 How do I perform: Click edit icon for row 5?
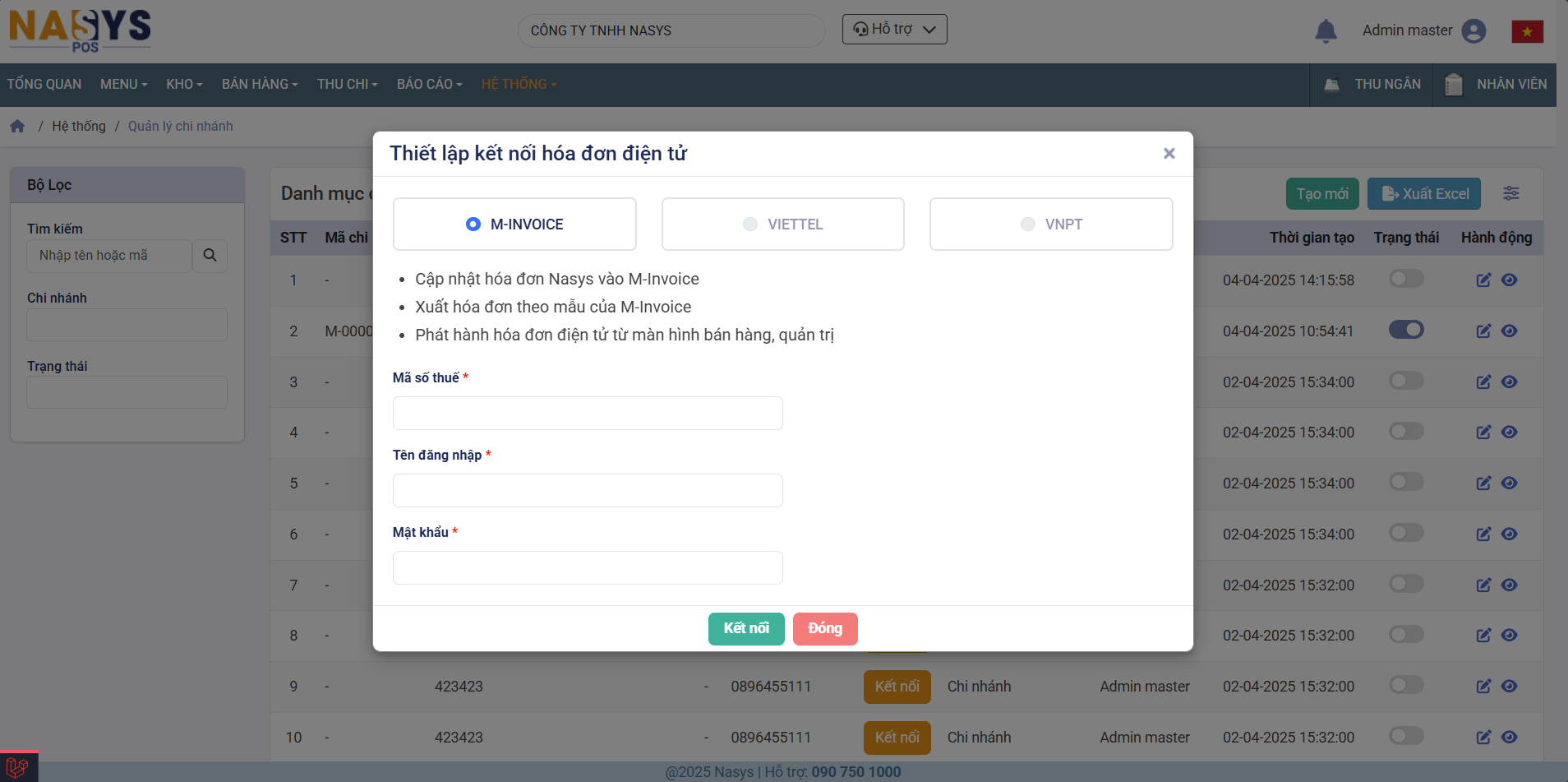(1483, 484)
